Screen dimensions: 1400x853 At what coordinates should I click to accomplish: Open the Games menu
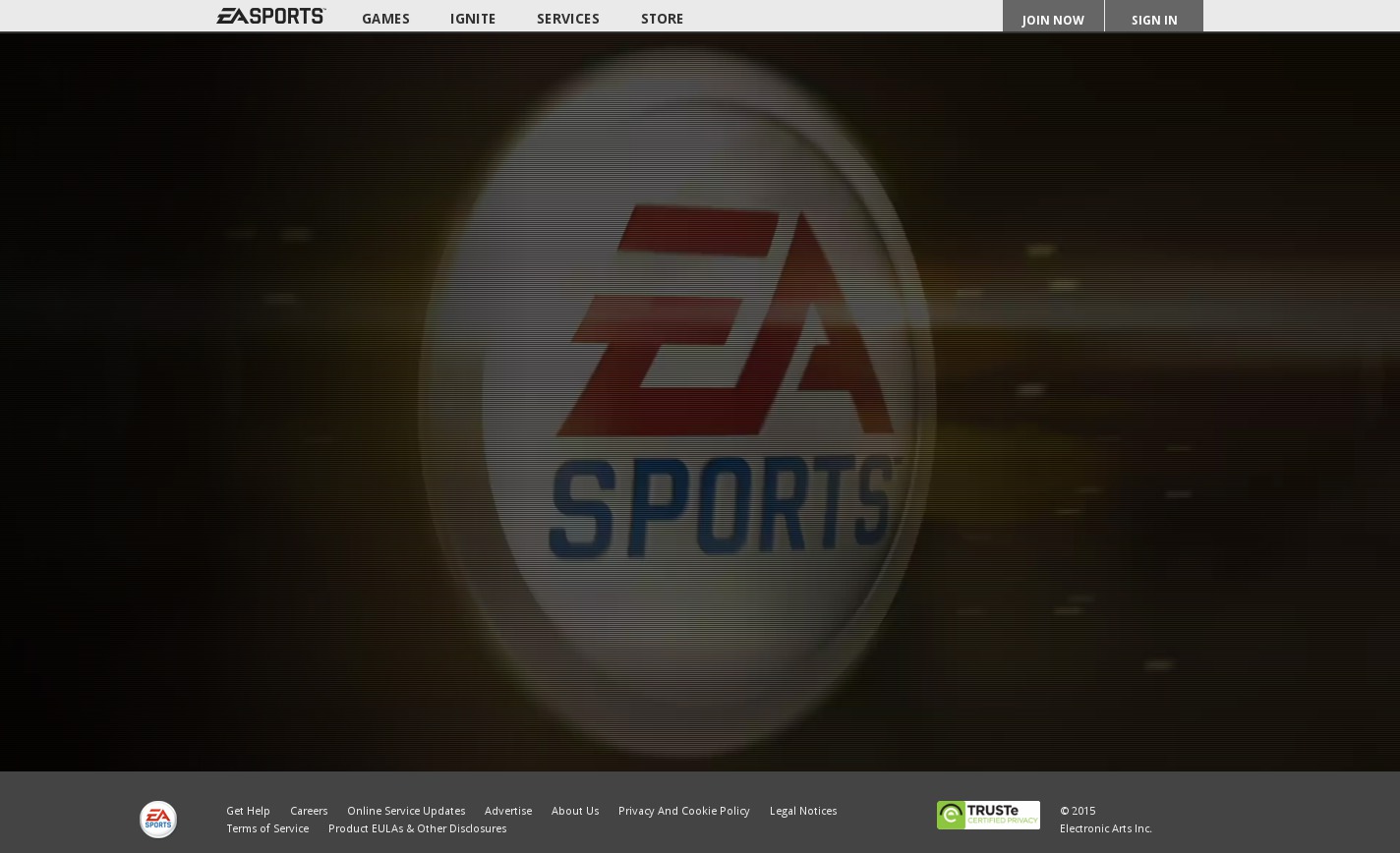click(x=385, y=19)
